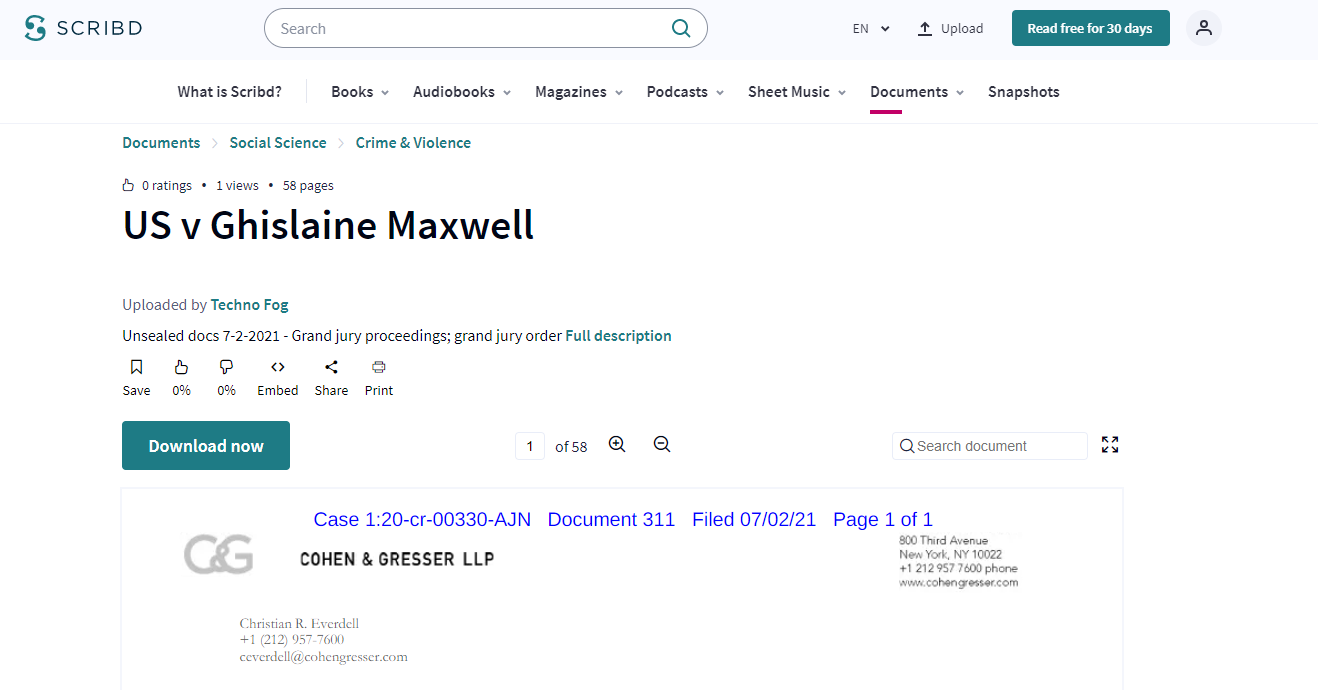Click the Share icon
This screenshot has width=1318, height=690.
331,367
